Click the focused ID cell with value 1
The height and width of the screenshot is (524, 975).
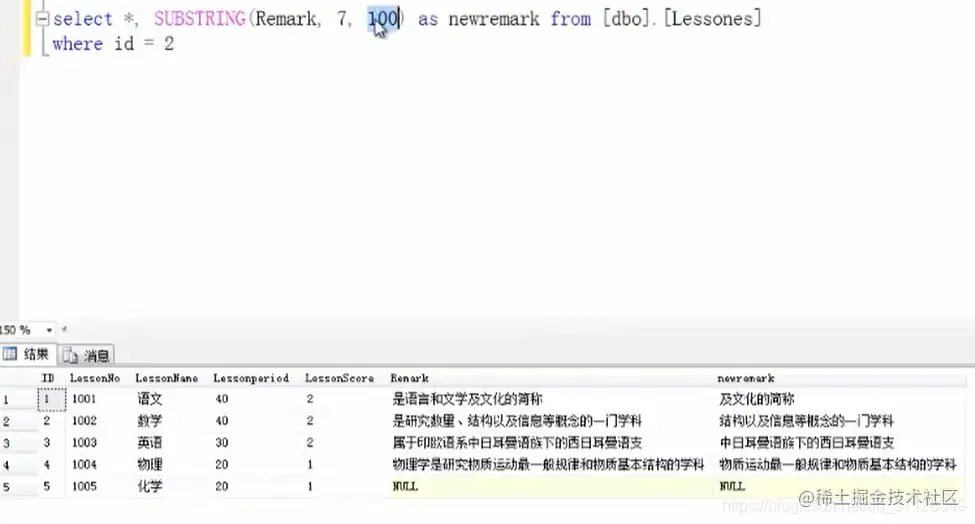point(52,399)
